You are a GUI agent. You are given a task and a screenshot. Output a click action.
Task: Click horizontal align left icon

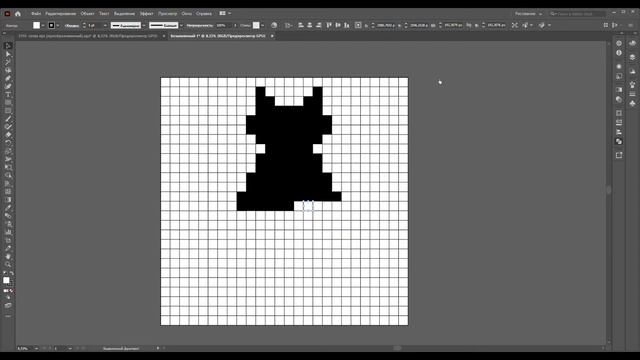pyautogui.click(x=301, y=25)
